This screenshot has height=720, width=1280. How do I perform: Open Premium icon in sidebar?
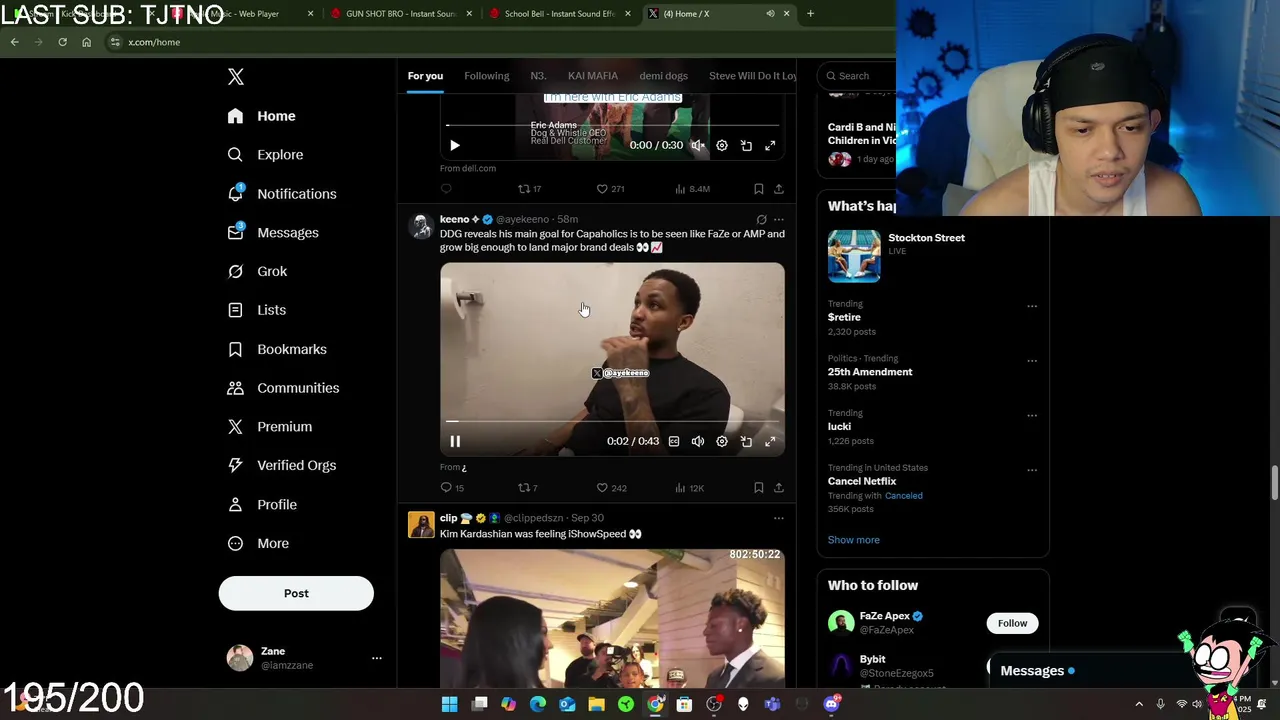235,427
